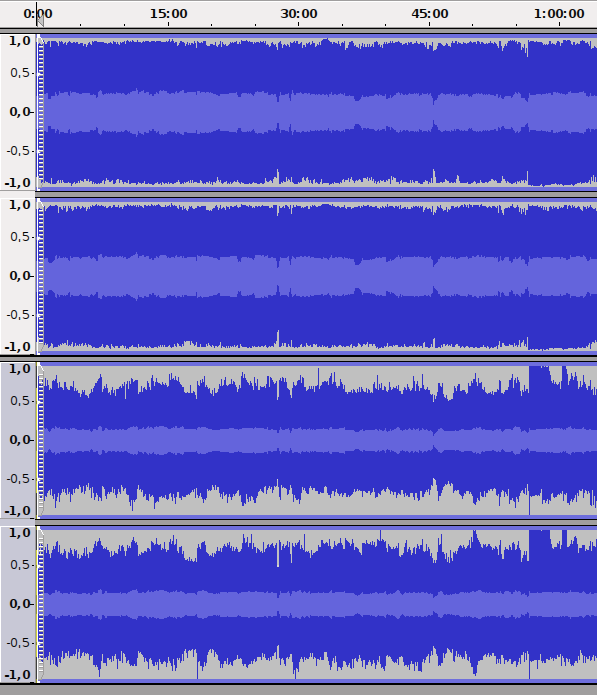Click the 45:00 label on the time ruler
This screenshot has width=597, height=695.
click(x=429, y=14)
